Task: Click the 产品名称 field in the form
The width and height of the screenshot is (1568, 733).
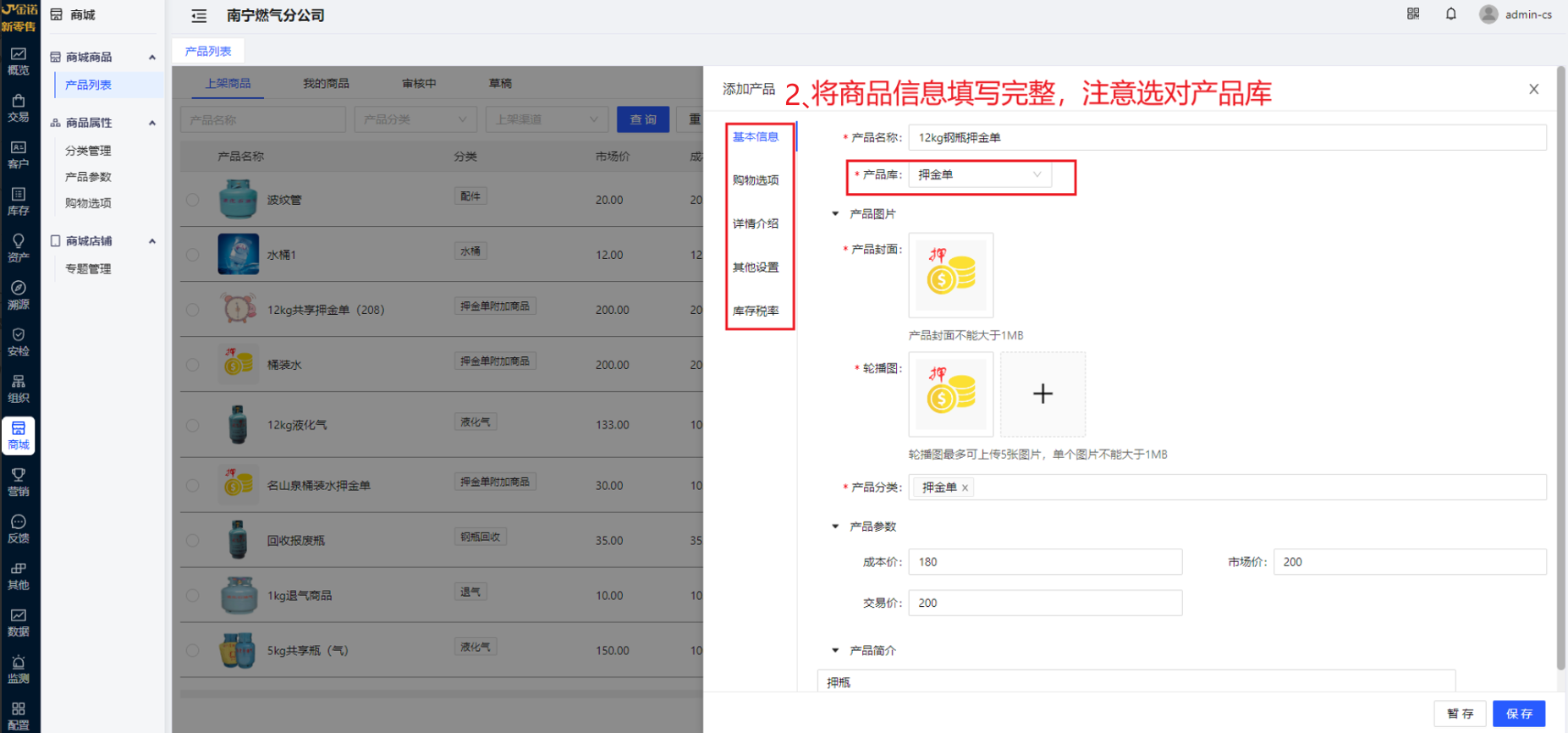Action: tap(1227, 137)
